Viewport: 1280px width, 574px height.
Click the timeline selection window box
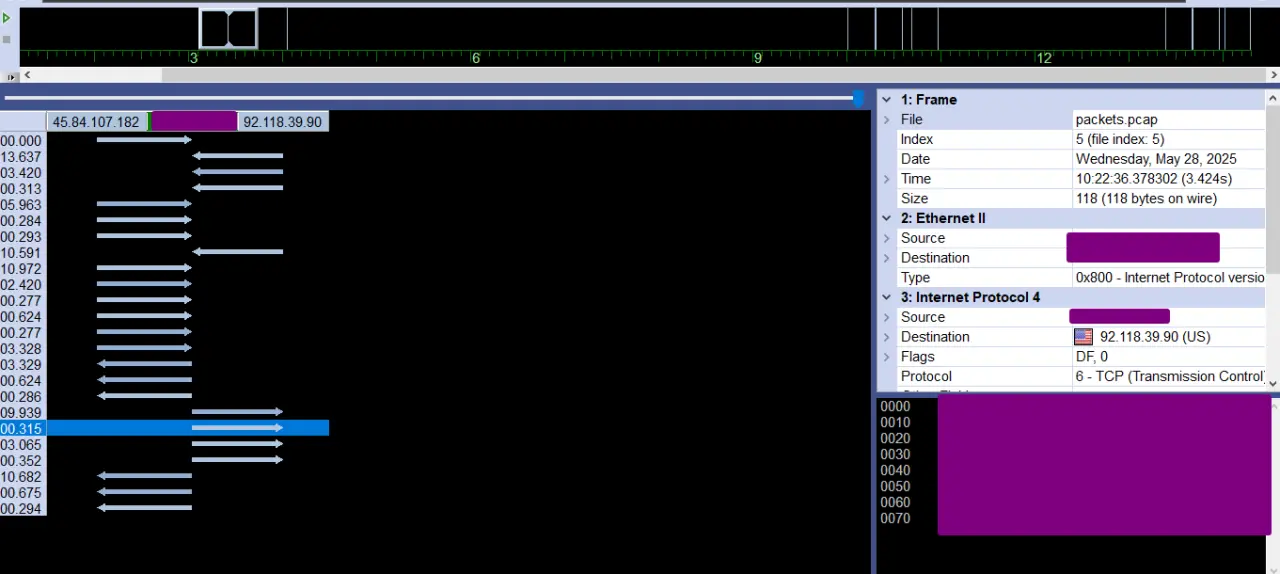[x=228, y=28]
